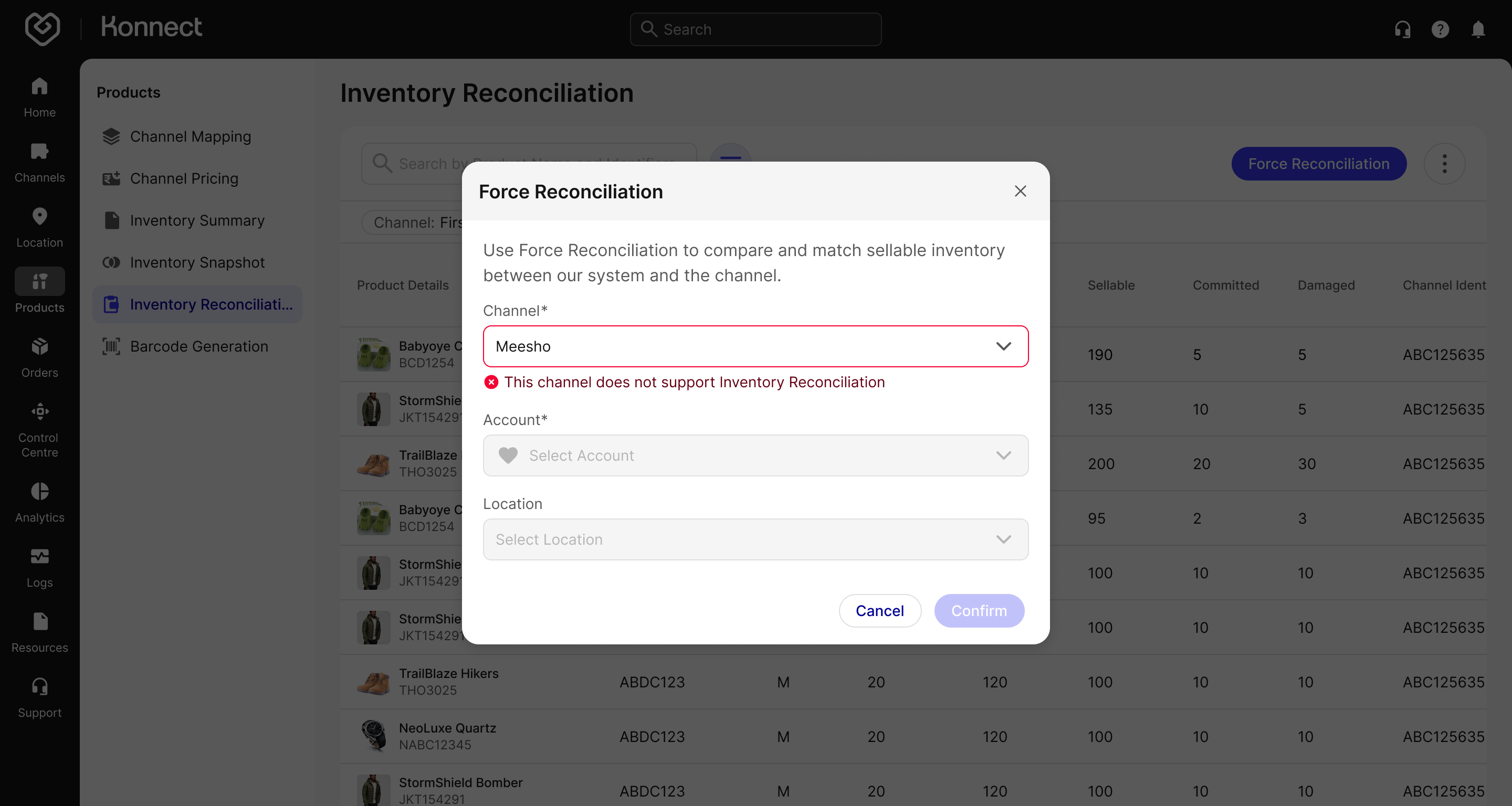This screenshot has width=1512, height=806.
Task: Expand the Channel dropdown showing Meesho
Action: [x=755, y=346]
